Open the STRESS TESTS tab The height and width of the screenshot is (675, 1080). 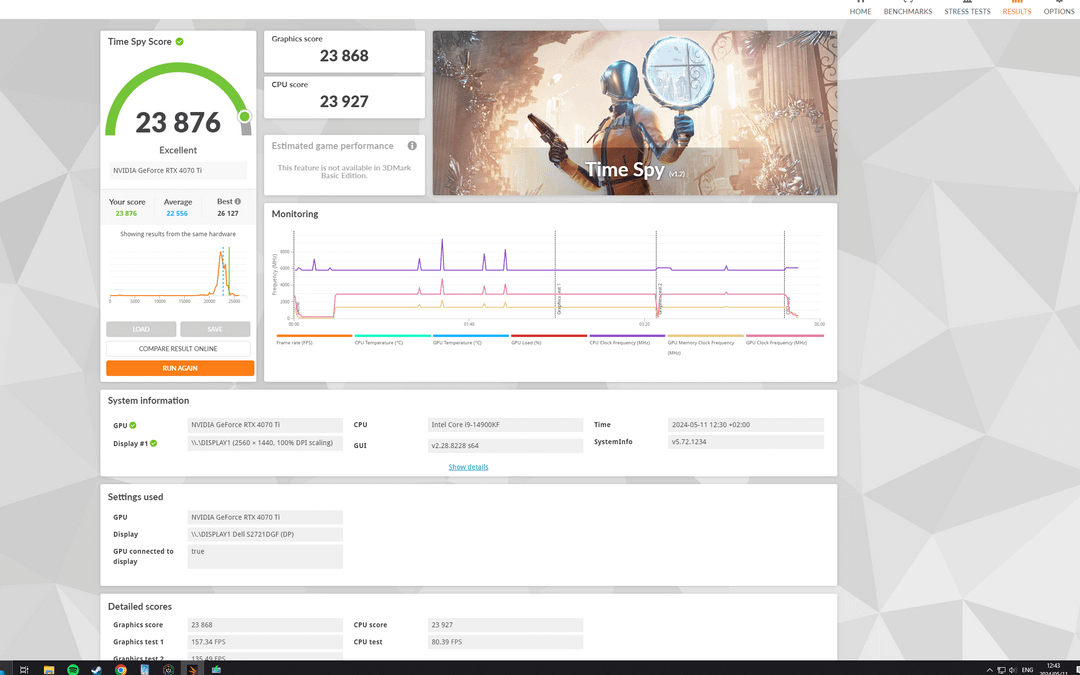967,8
